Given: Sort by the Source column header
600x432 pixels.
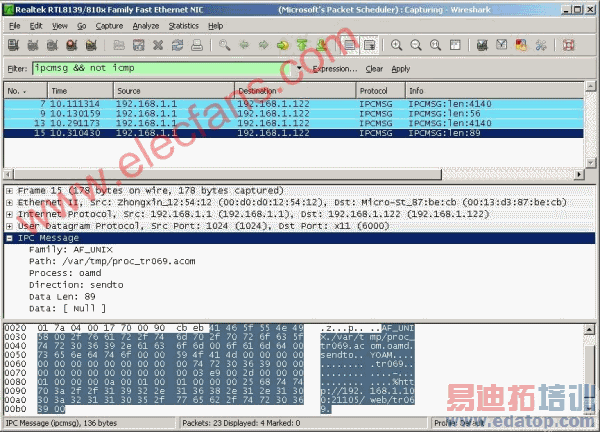Looking at the screenshot, I should [x=174, y=91].
